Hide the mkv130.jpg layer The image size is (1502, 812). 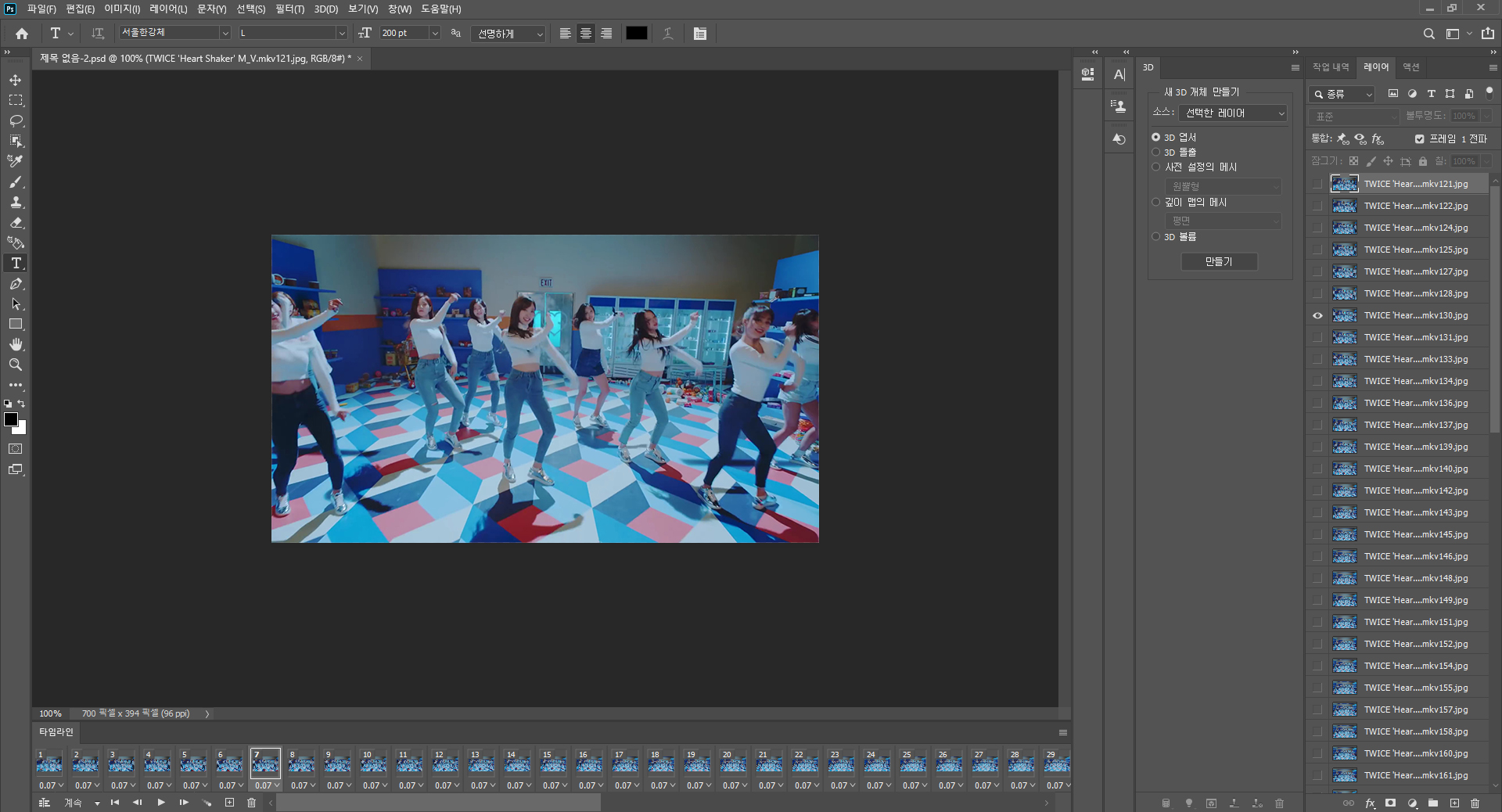click(x=1317, y=315)
